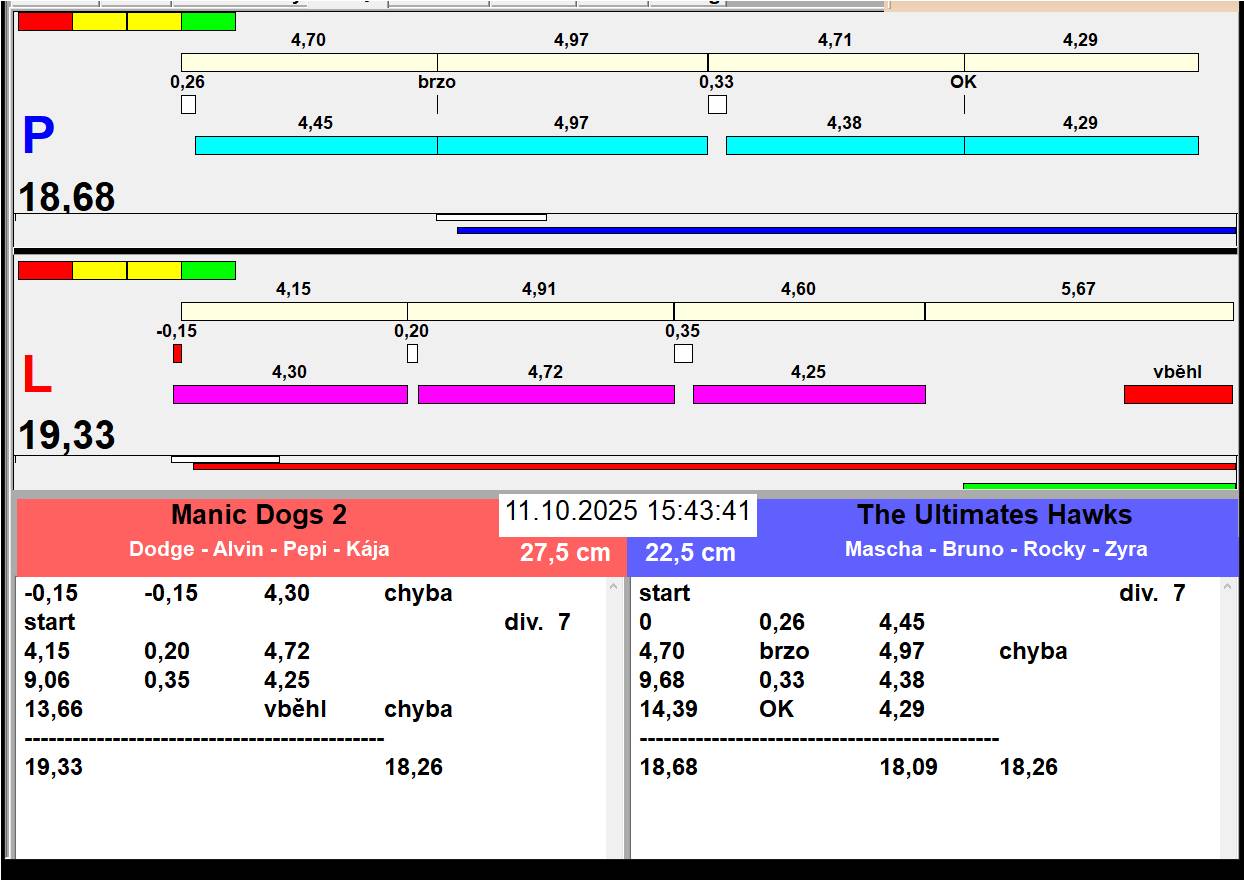Click lane L green start light
This screenshot has height=880, width=1244.
208,270
